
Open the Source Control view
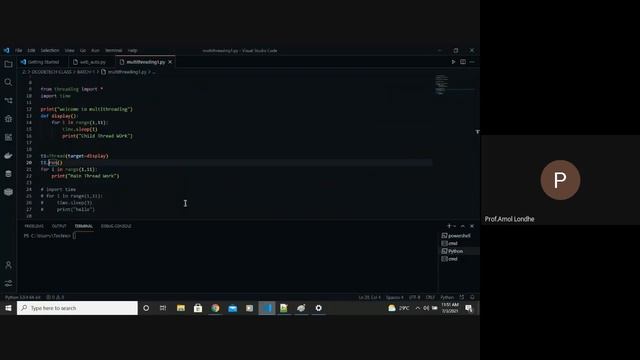click(x=8, y=100)
